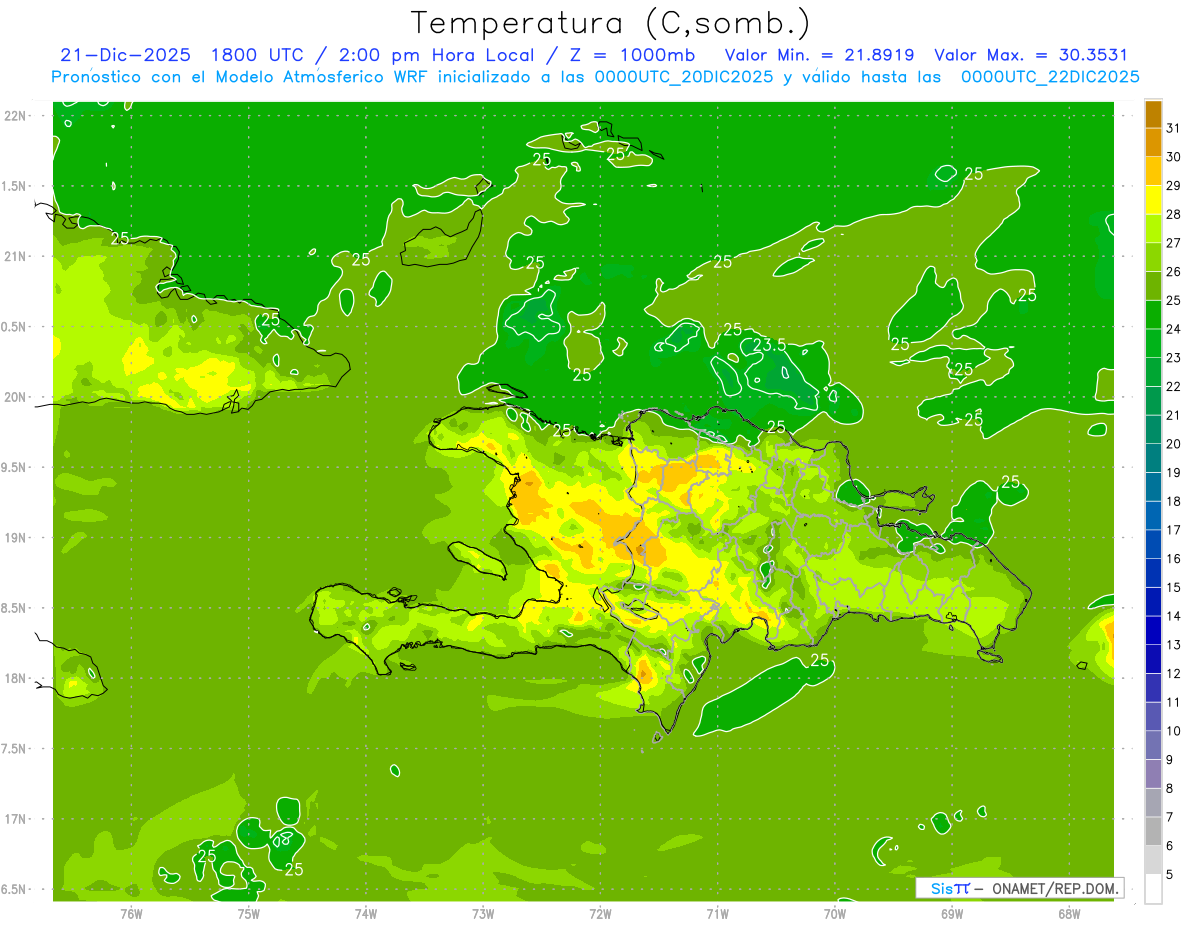Viewport: 1200px width, 927px height.
Task: Pick teal legend band between 19 and 20
Action: pyautogui.click(x=1153, y=459)
